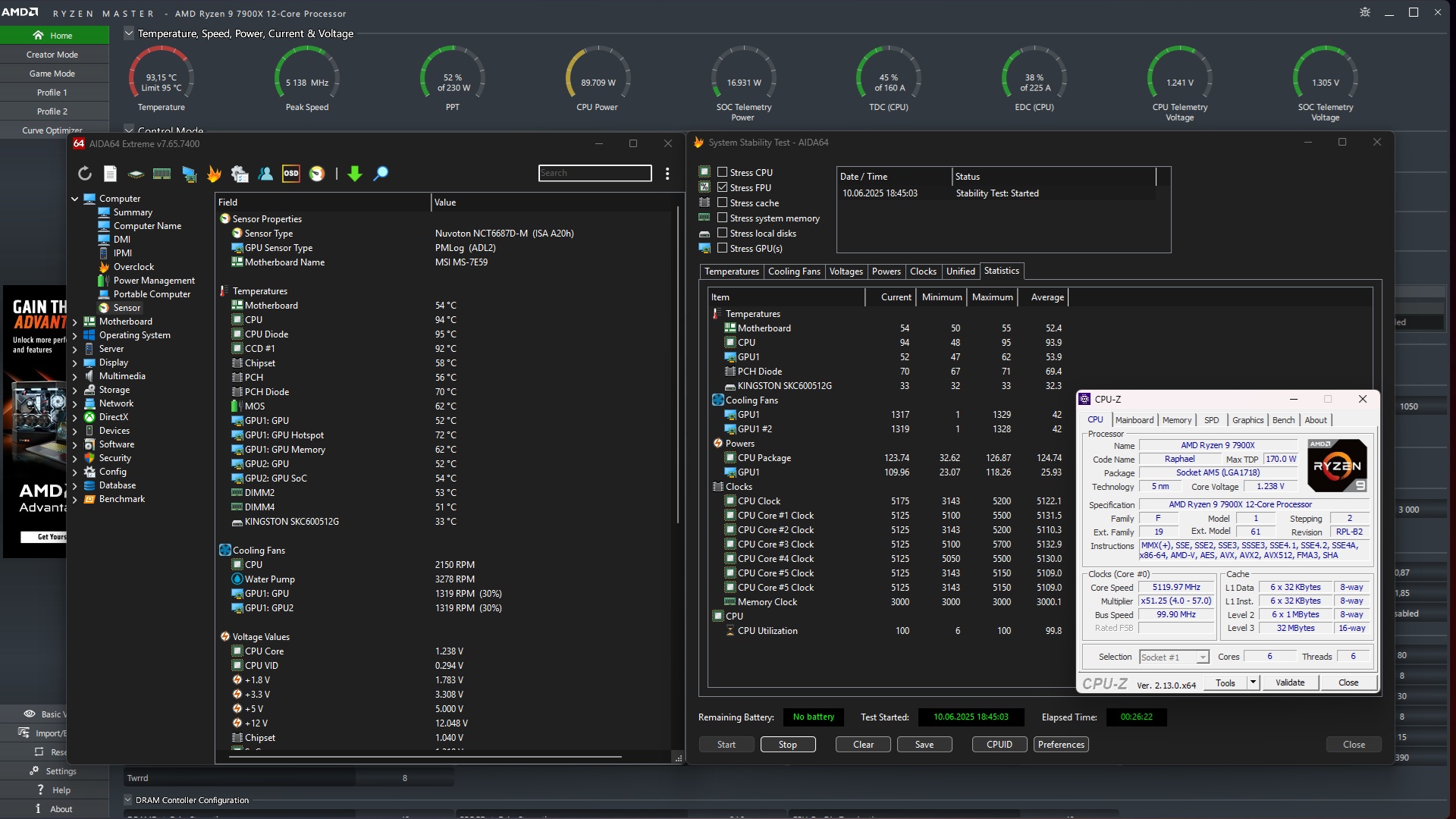Open Preferences in the Stability Test
The image size is (1456, 819).
[1061, 745]
